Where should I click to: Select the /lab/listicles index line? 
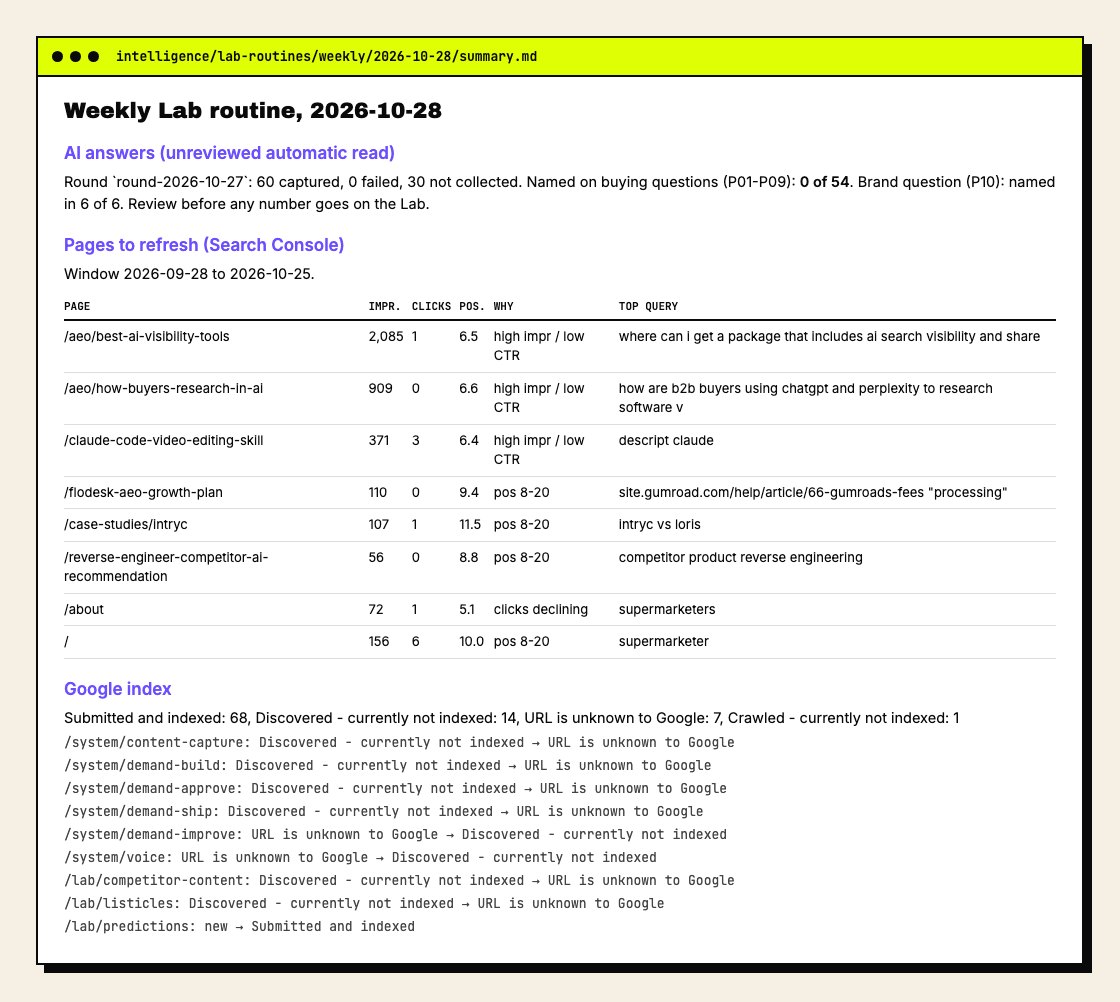click(364, 903)
